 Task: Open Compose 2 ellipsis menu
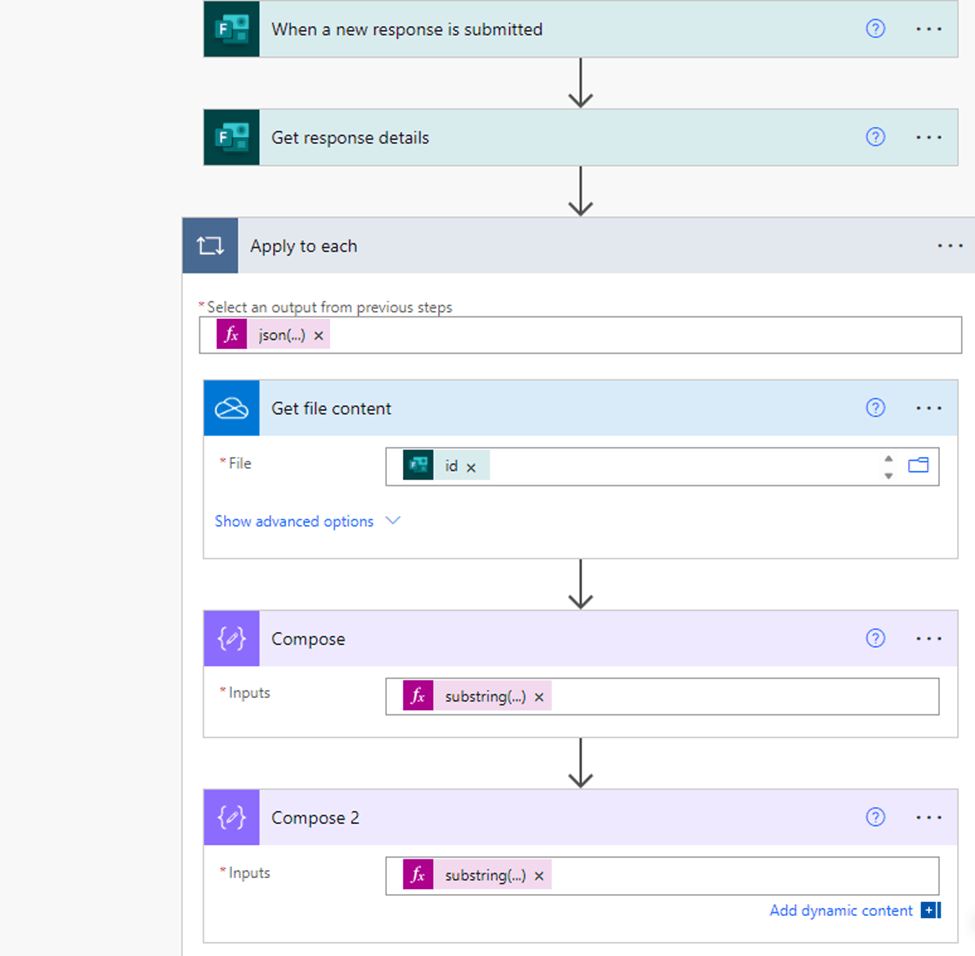928,817
